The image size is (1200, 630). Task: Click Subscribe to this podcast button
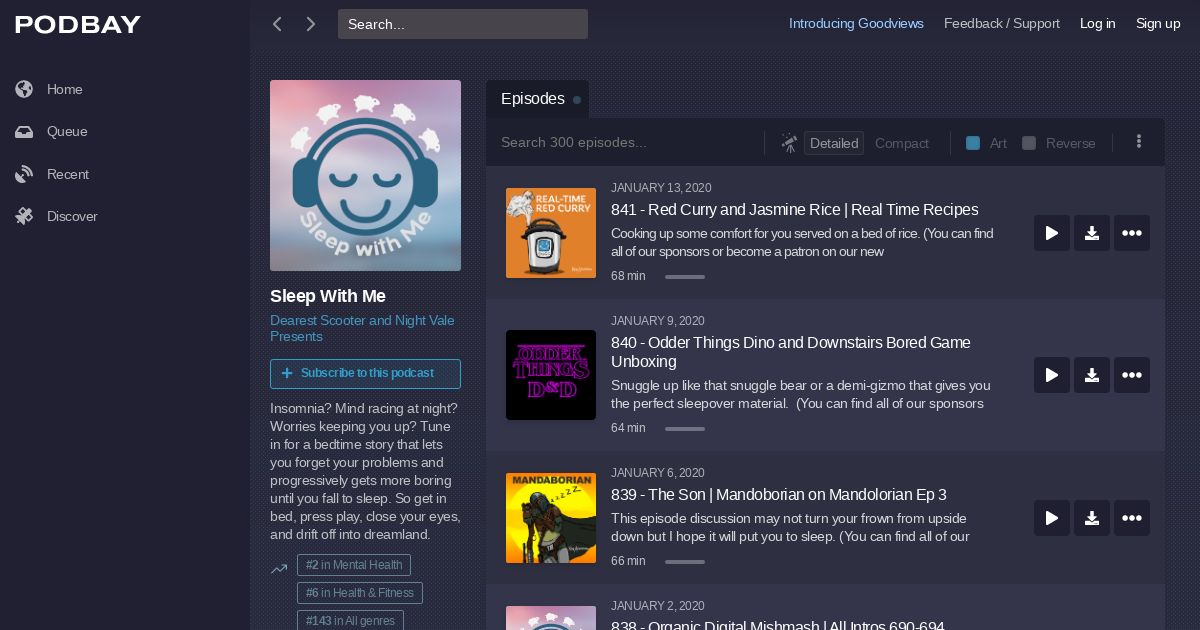point(365,373)
